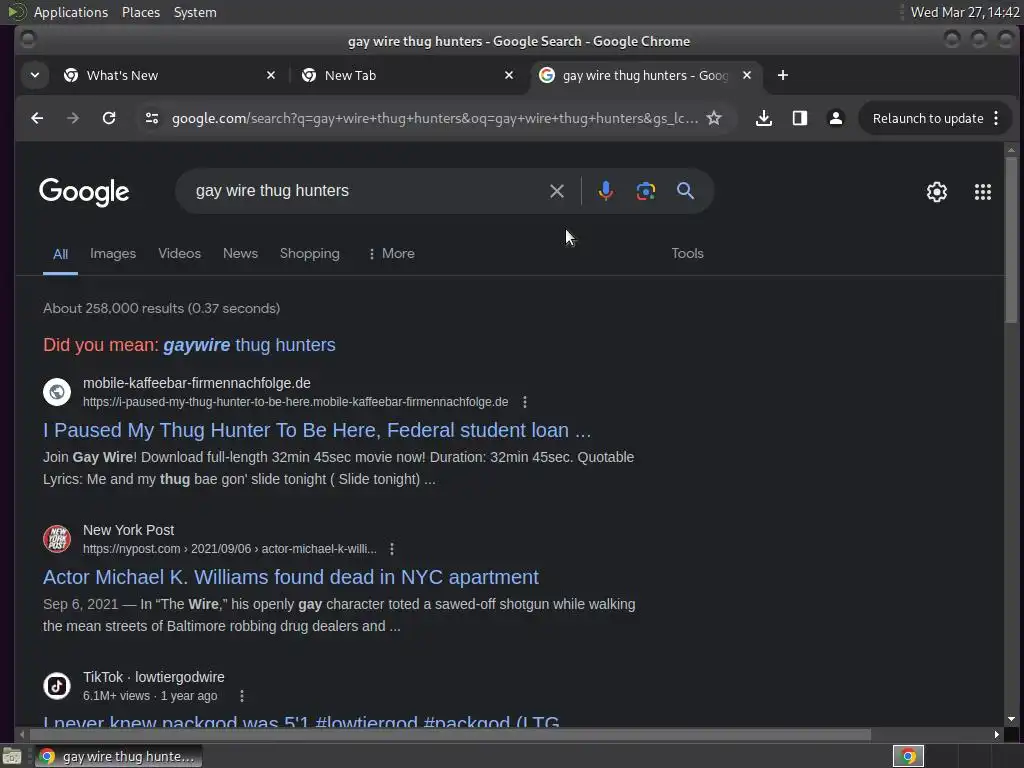Expand the More search filters menu
The image size is (1024, 768).
click(x=391, y=253)
